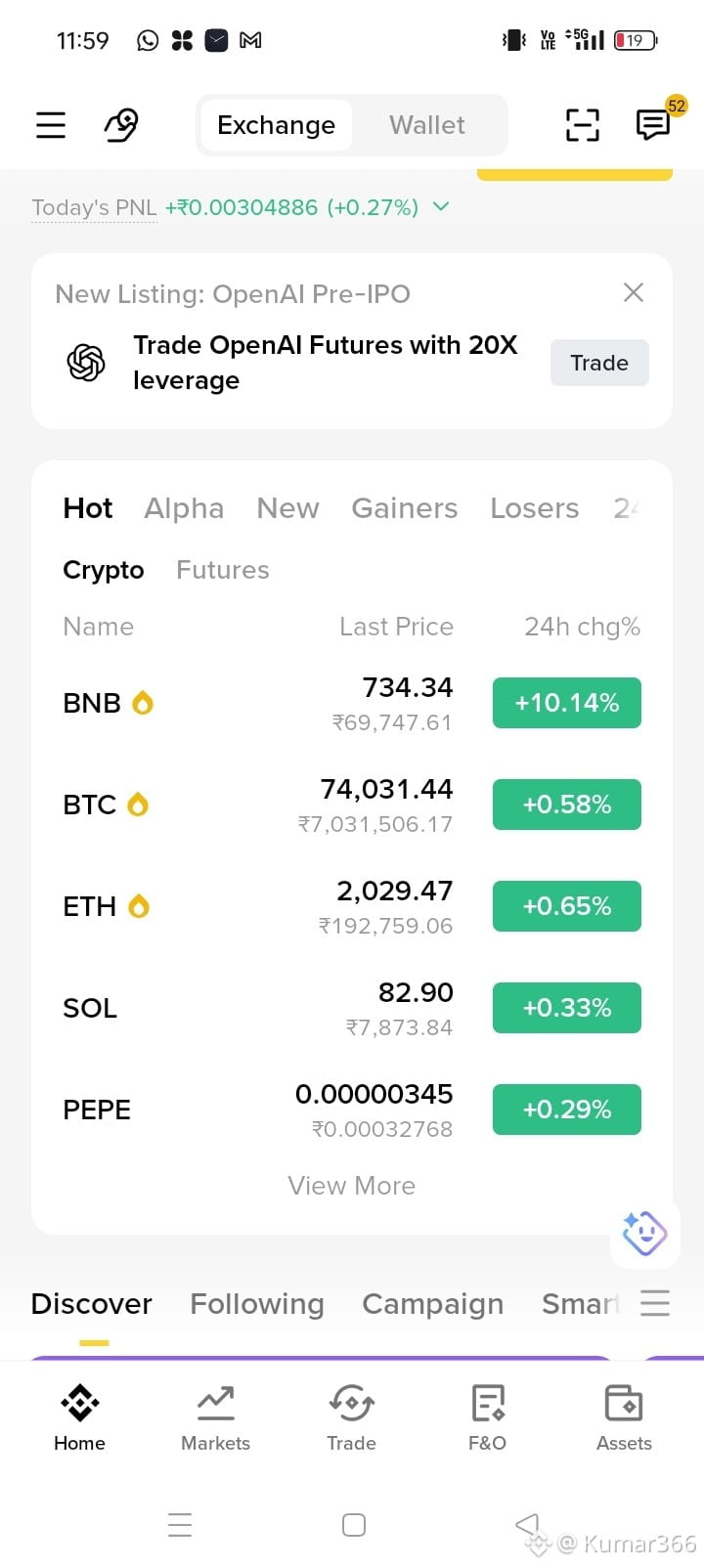Tap the rewards bird icon in header
The width and height of the screenshot is (704, 1568).
point(121,125)
